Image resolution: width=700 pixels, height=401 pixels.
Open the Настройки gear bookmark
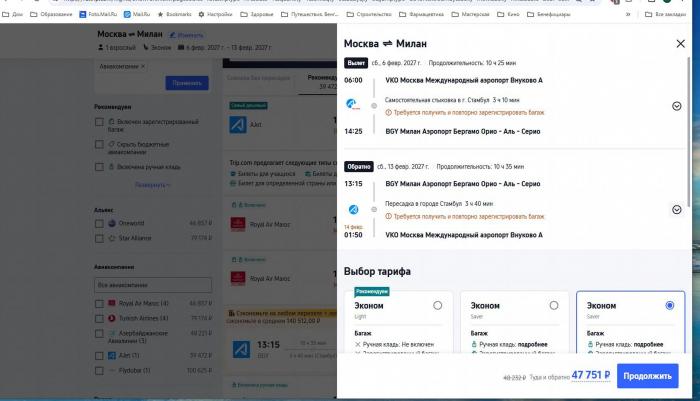[215, 14]
